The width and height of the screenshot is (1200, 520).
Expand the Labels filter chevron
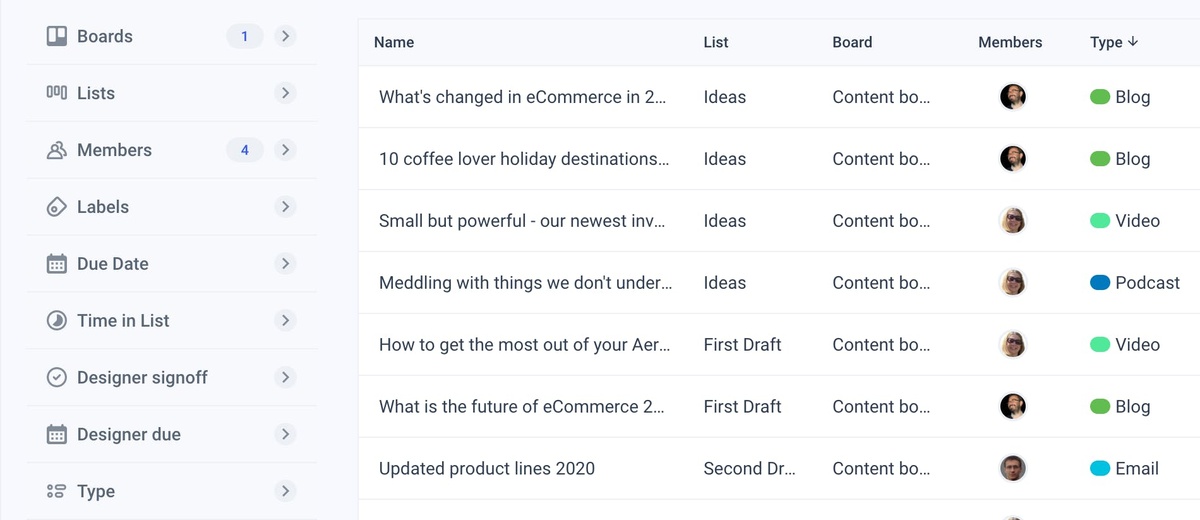coord(285,207)
